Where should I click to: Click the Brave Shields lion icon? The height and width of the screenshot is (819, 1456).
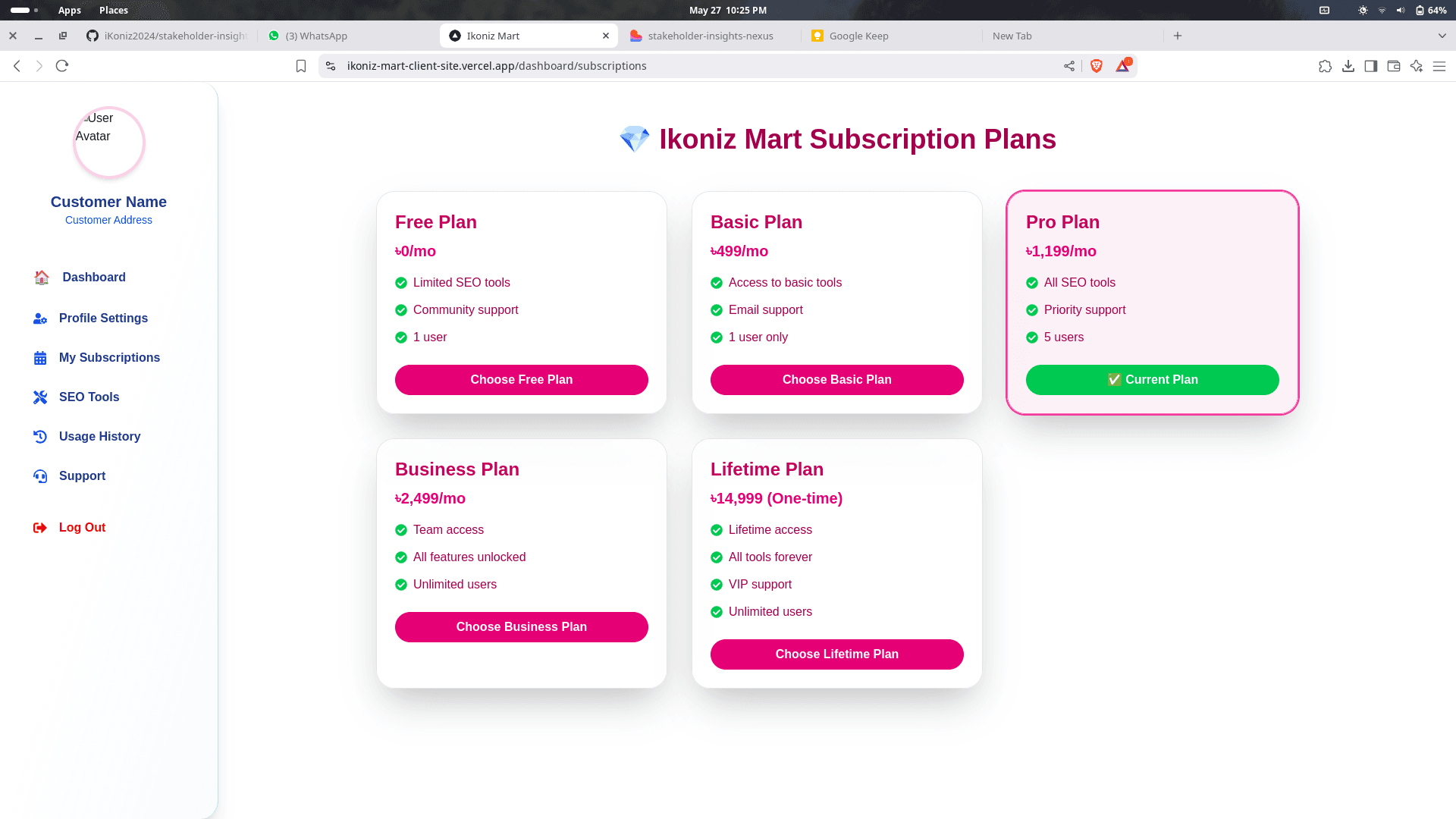1096,66
